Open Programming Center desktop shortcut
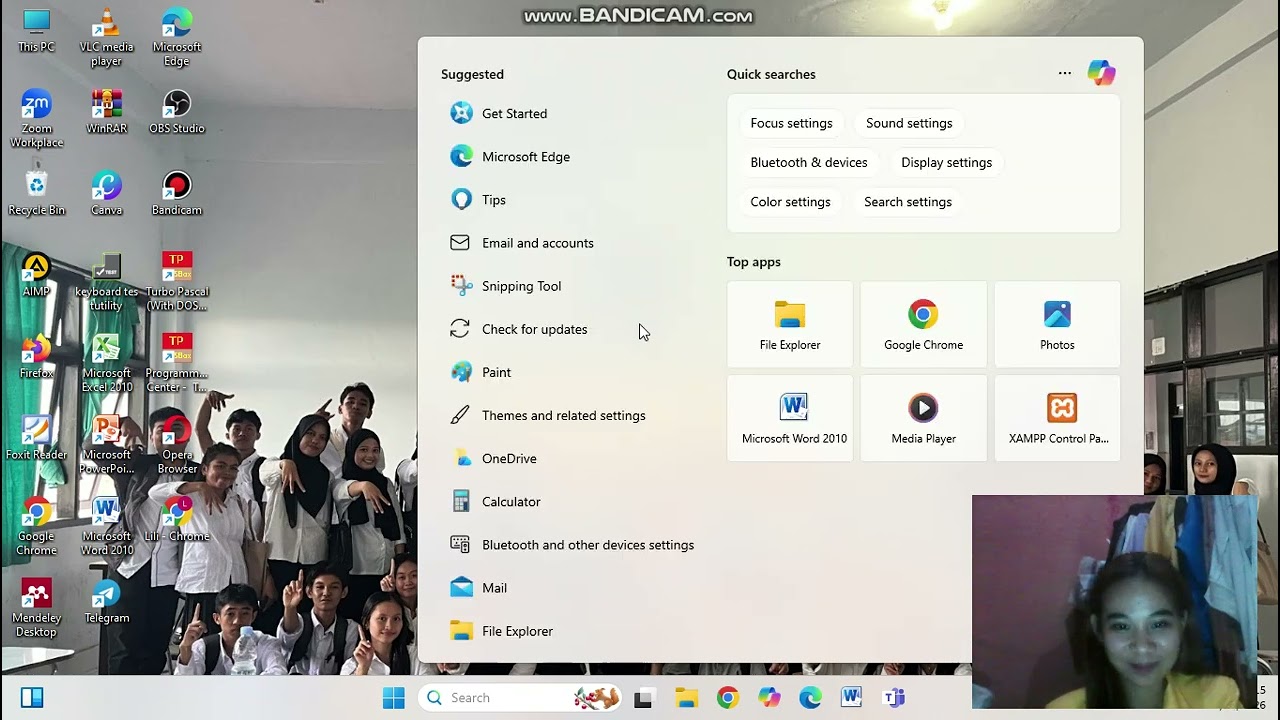This screenshot has height=720, width=1280. [x=177, y=364]
